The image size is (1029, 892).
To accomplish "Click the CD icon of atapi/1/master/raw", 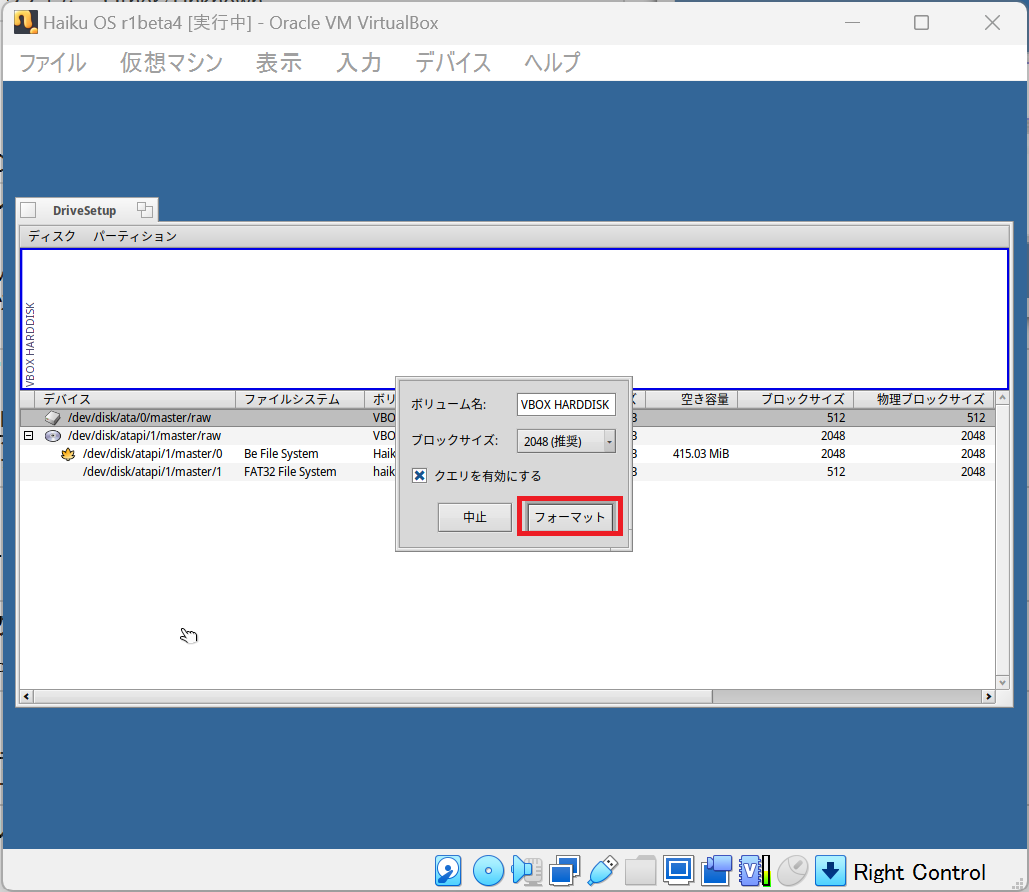I will (52, 436).
